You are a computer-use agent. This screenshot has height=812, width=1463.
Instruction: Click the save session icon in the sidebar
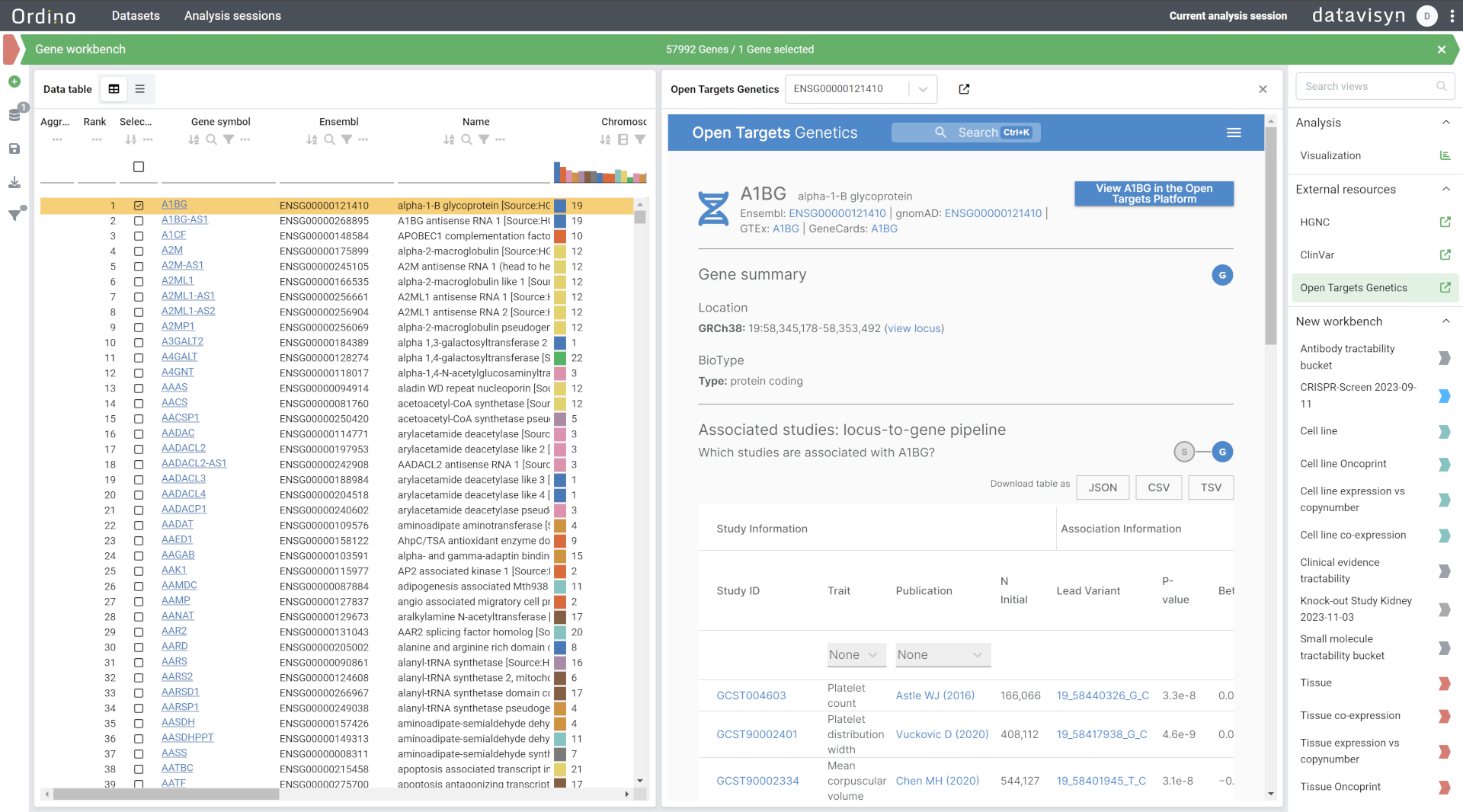(x=14, y=149)
